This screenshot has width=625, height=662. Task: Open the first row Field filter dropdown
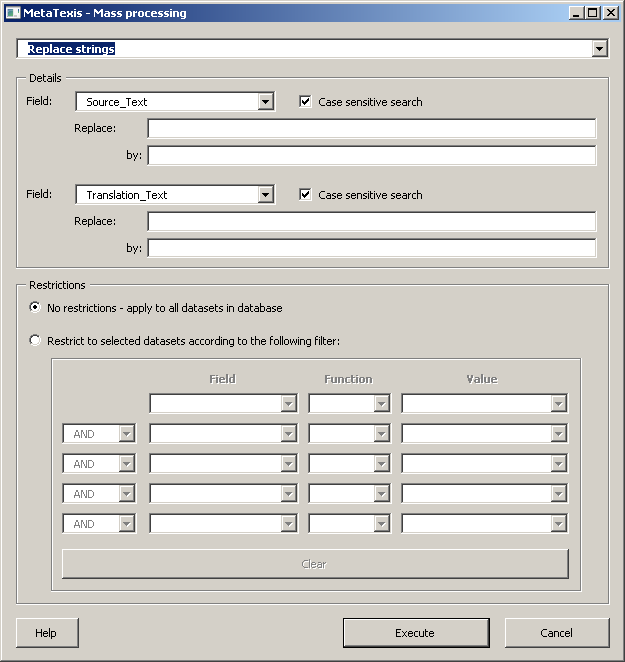pyautogui.click(x=288, y=404)
